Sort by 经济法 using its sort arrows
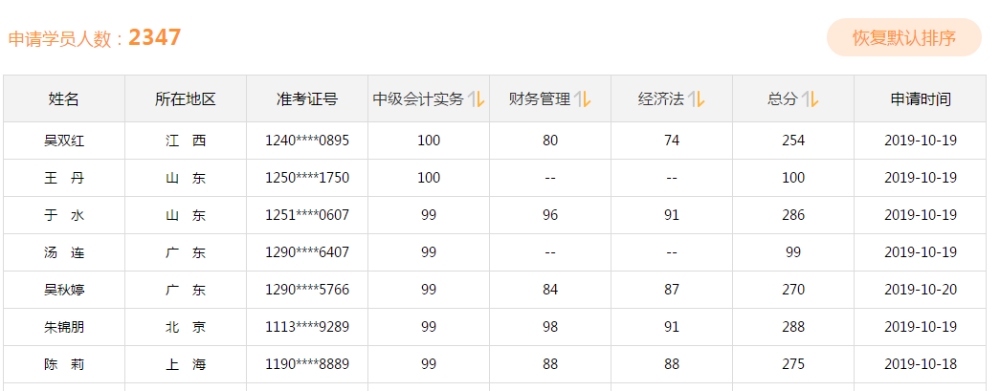 [x=696, y=100]
